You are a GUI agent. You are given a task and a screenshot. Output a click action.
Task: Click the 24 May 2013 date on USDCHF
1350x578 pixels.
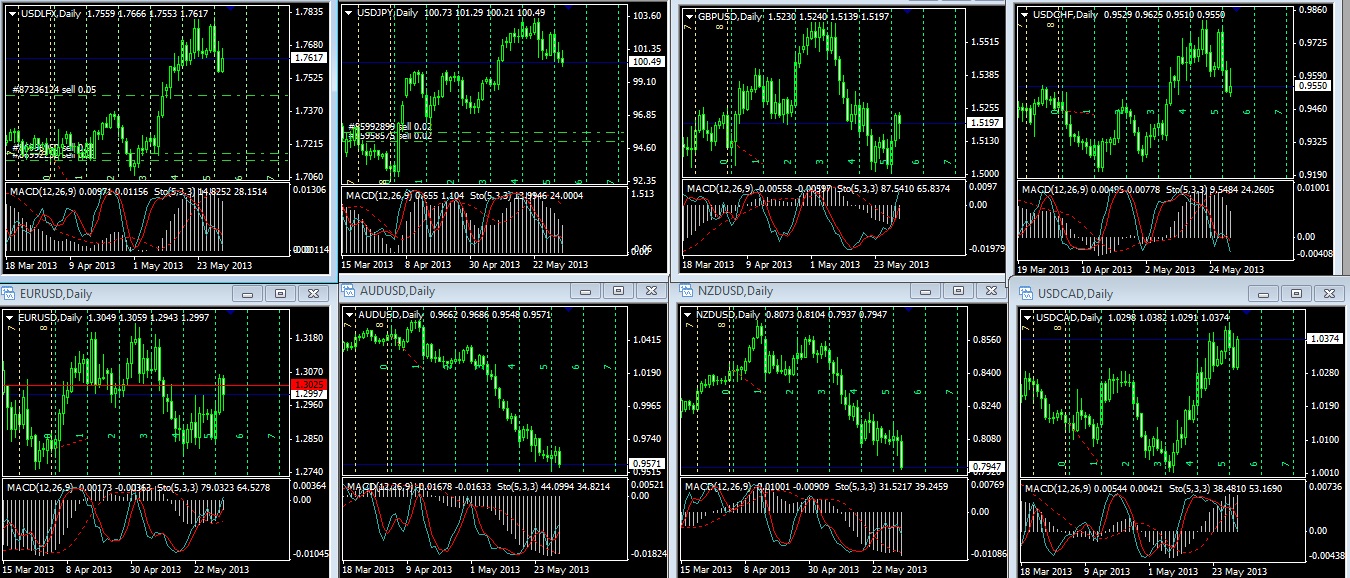coord(1238,269)
